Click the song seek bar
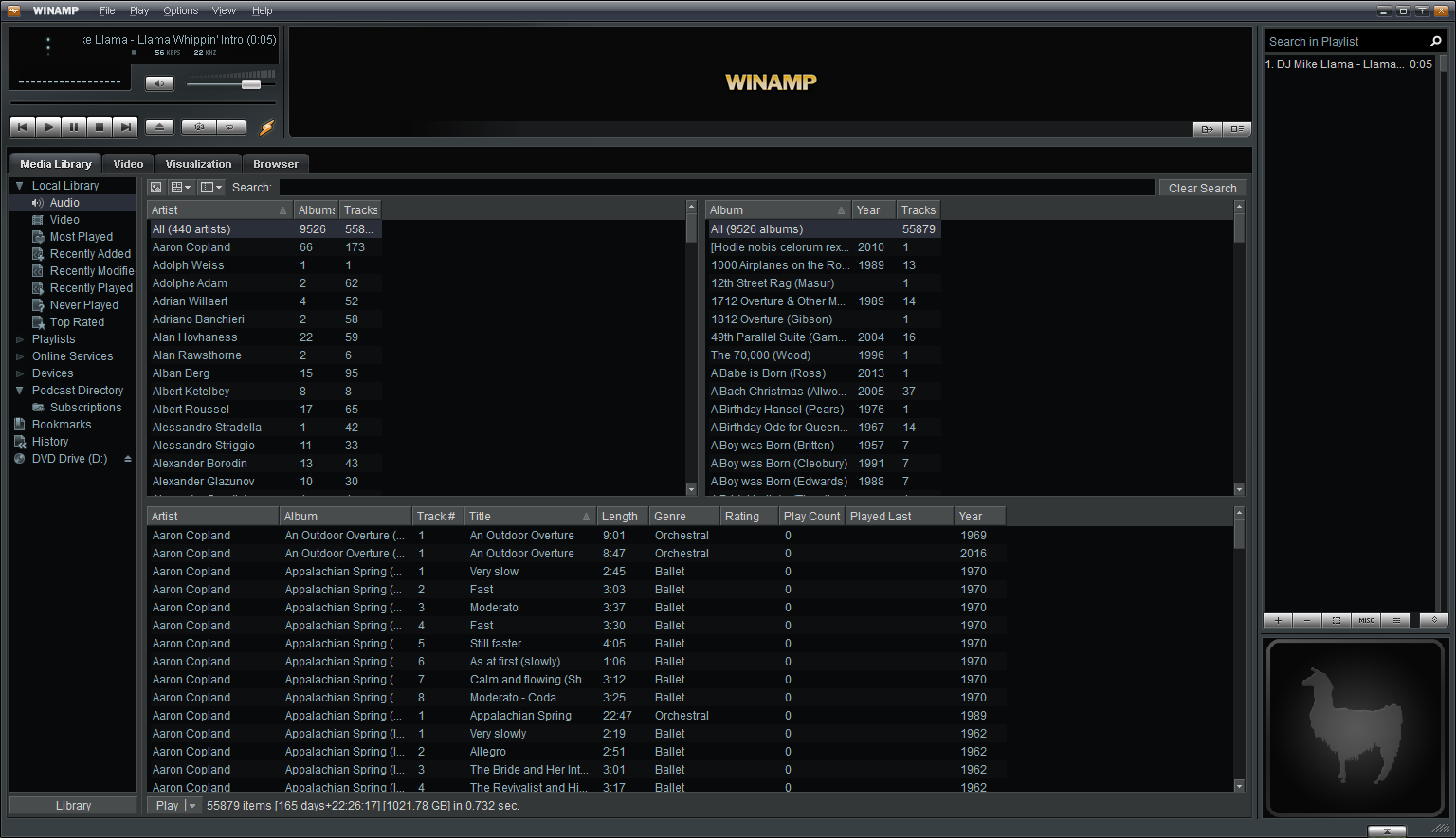The width and height of the screenshot is (1456, 838). (x=142, y=102)
